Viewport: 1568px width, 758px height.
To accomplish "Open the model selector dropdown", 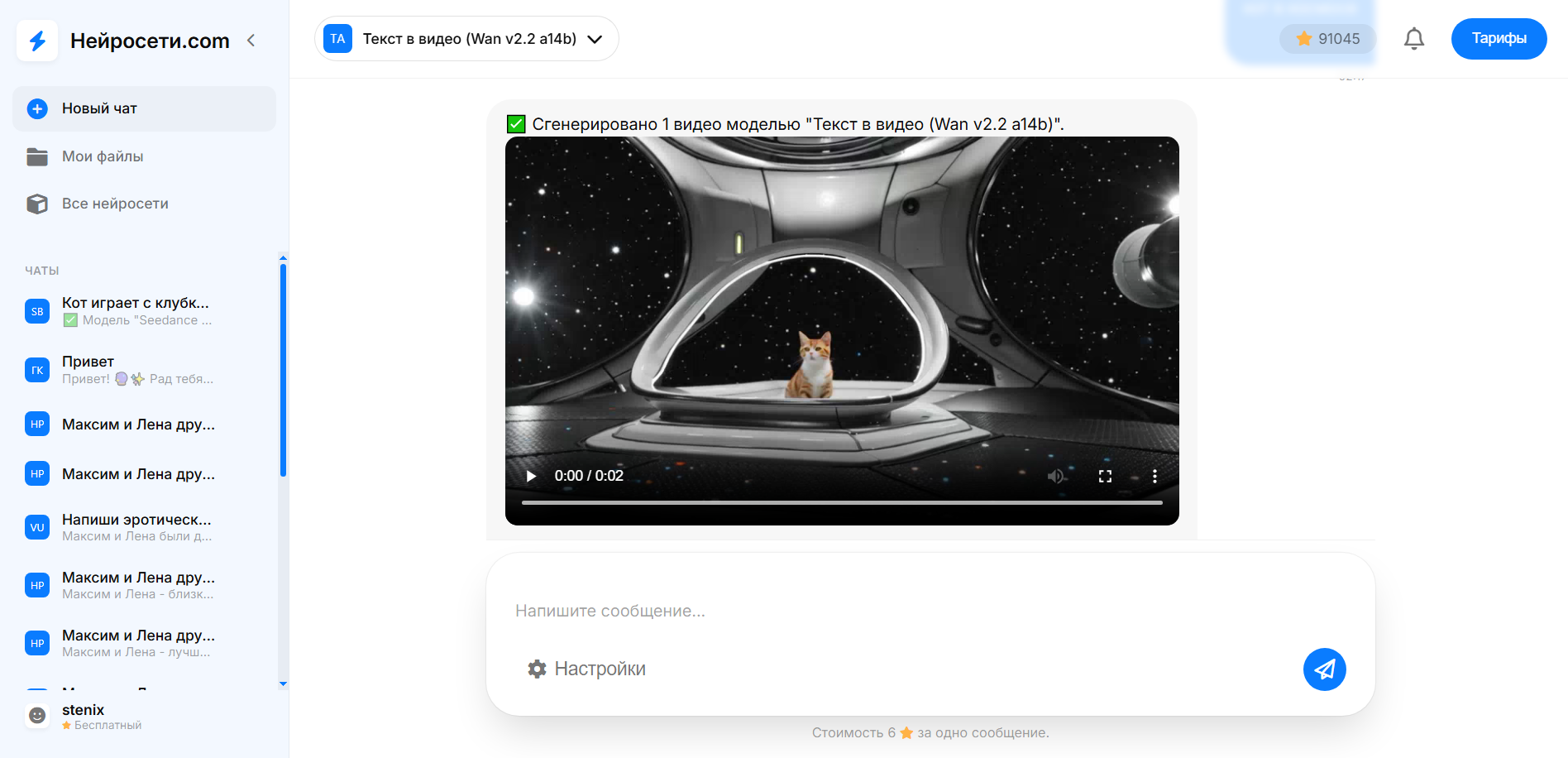I will coord(466,39).
